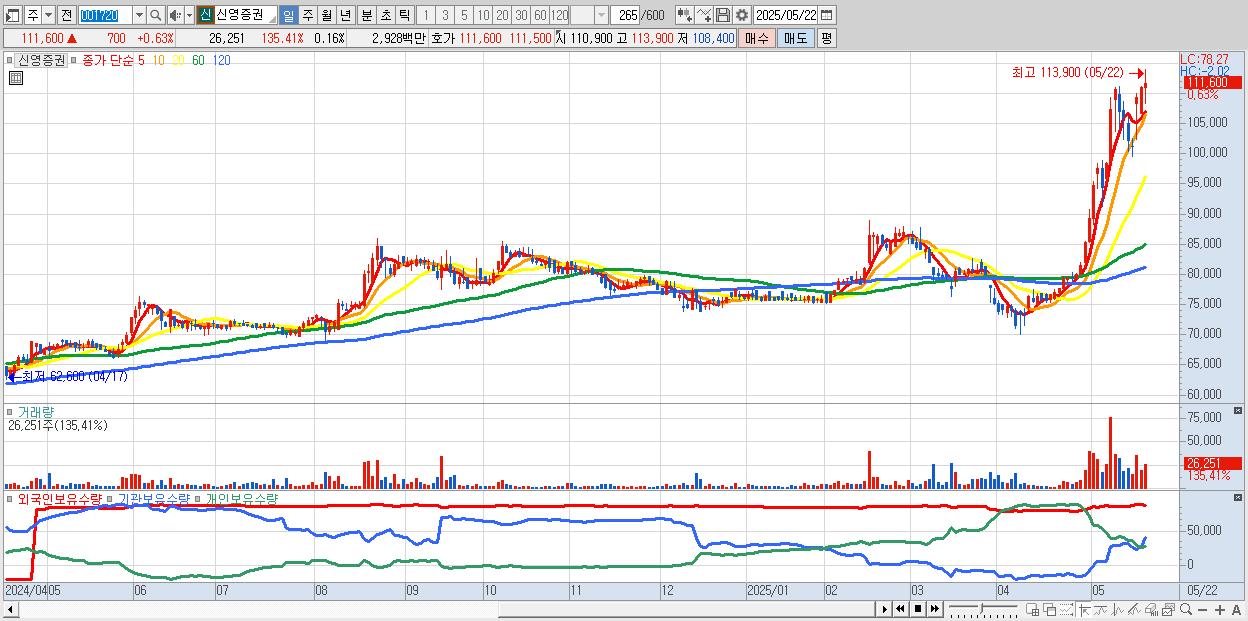Click the magnifier stock search icon
The image size is (1248, 621).
[x=156, y=15]
